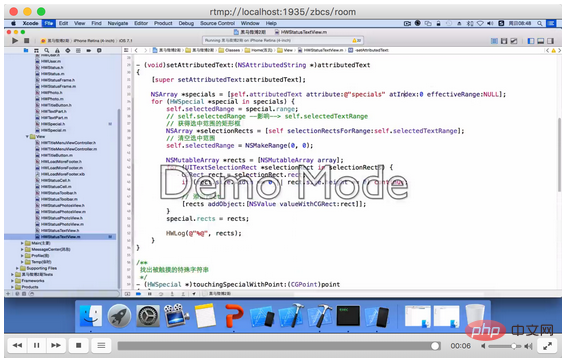Click the player volume slider
564x363 pixels.
point(504,346)
